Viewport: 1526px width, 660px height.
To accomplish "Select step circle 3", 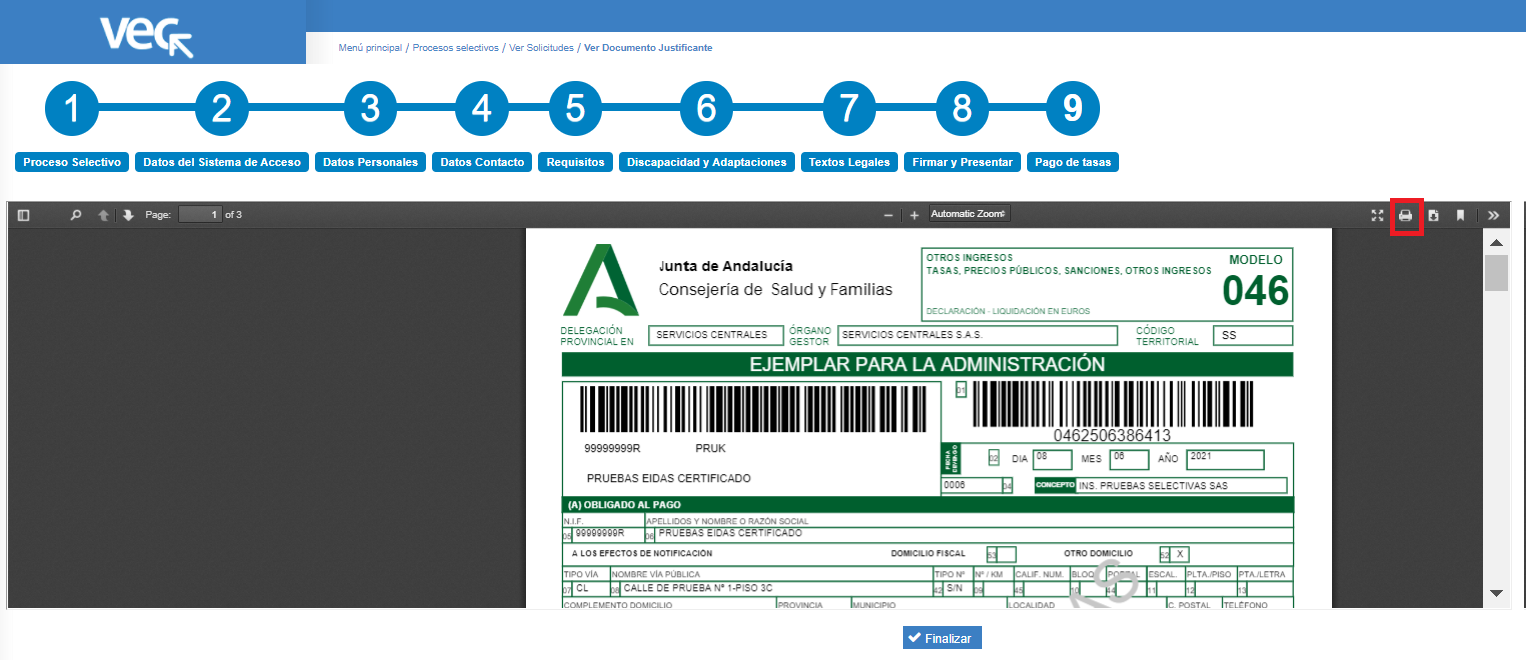I will (371, 108).
